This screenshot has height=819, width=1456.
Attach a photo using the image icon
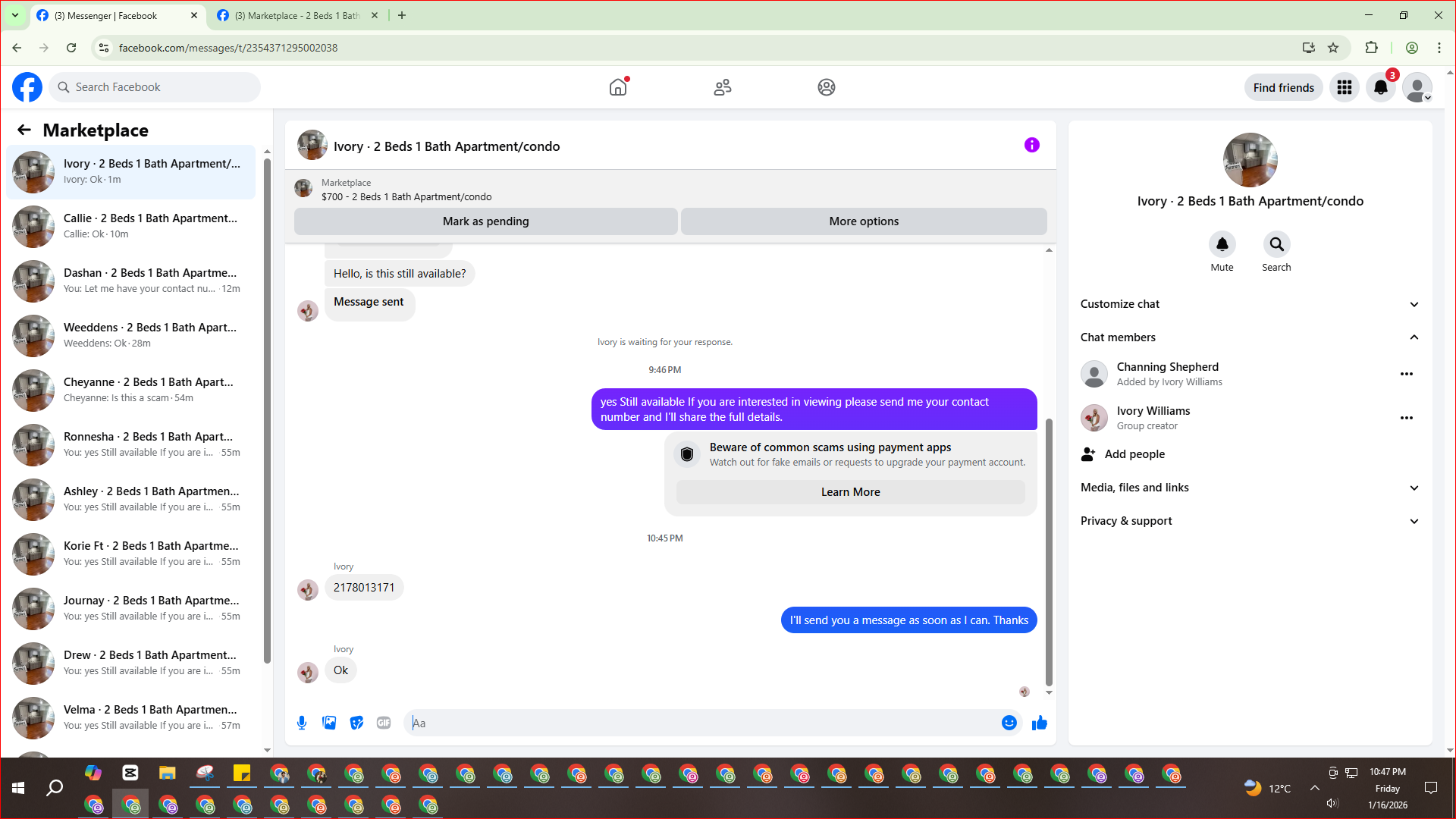[x=329, y=723]
